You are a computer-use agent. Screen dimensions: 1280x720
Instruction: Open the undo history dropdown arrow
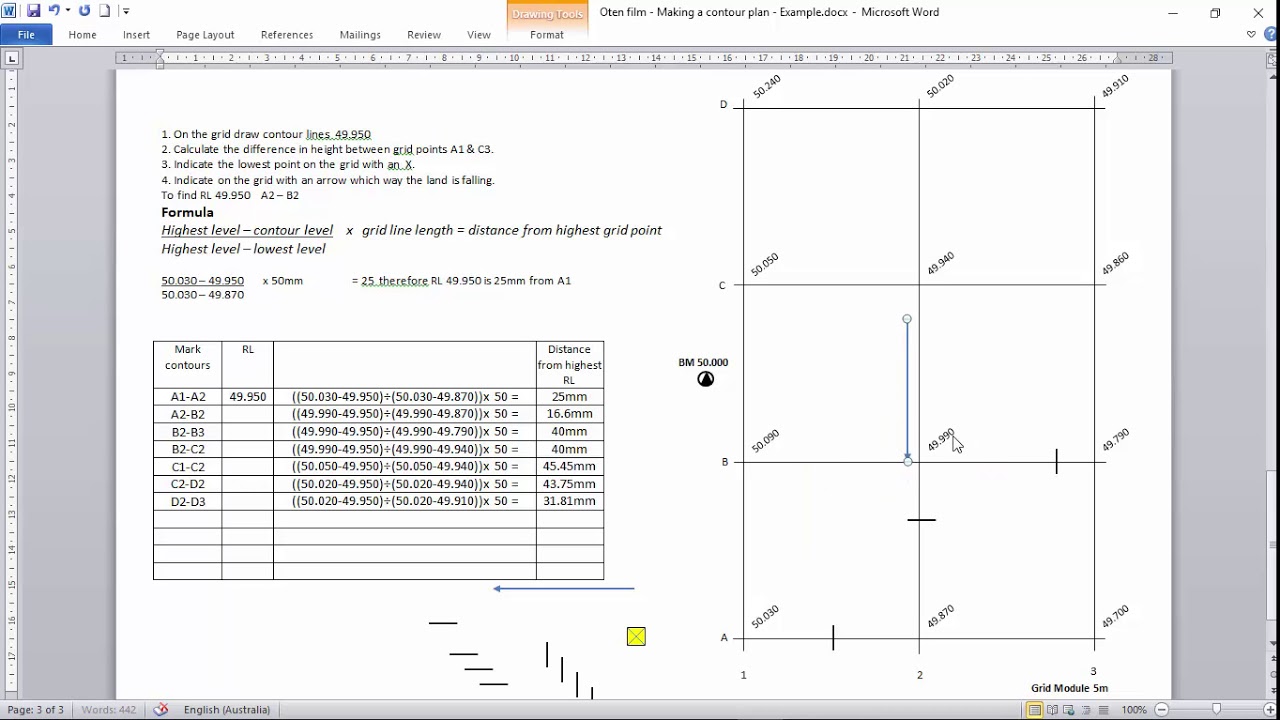pos(67,11)
